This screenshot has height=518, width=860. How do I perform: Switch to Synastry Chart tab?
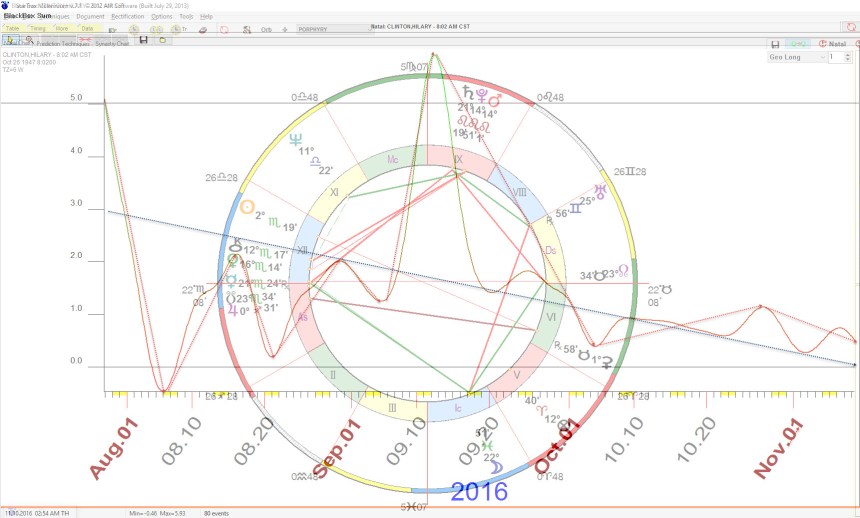click(112, 43)
